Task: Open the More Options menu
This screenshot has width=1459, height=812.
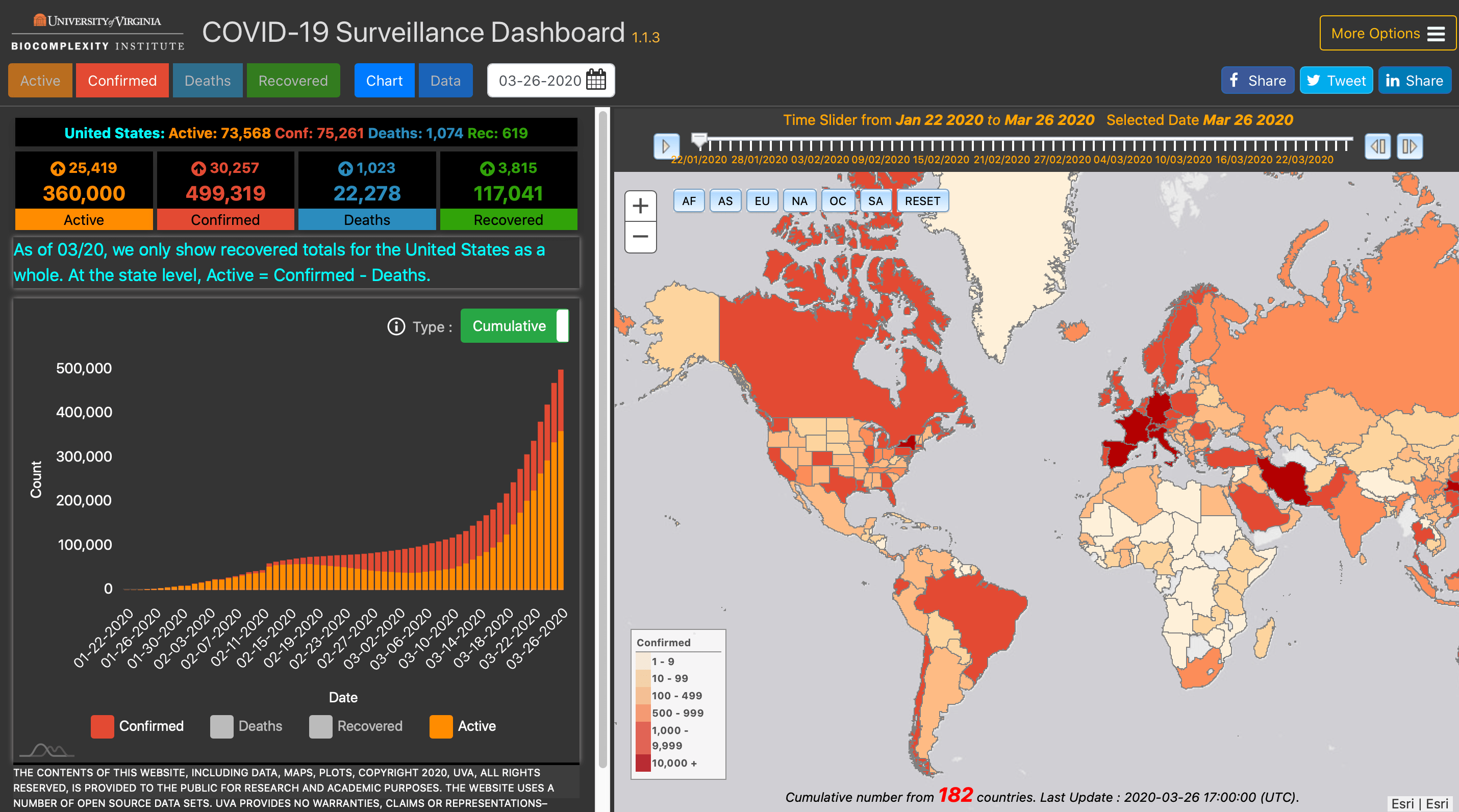Action: (x=1387, y=34)
